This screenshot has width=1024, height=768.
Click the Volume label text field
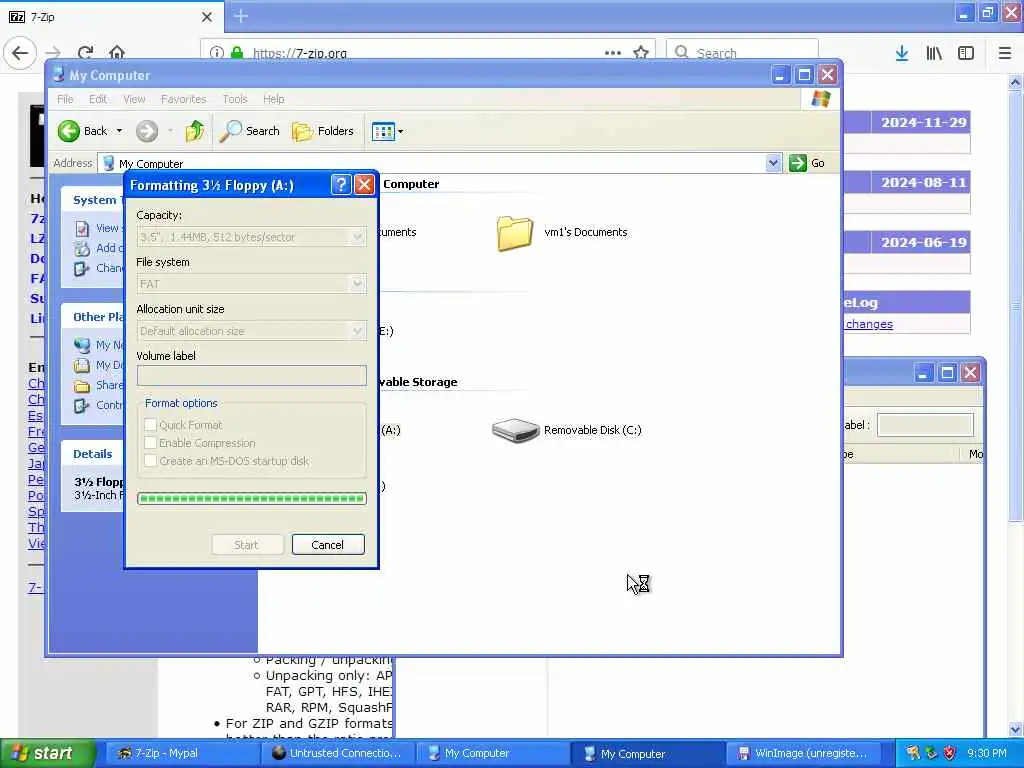pyautogui.click(x=251, y=376)
